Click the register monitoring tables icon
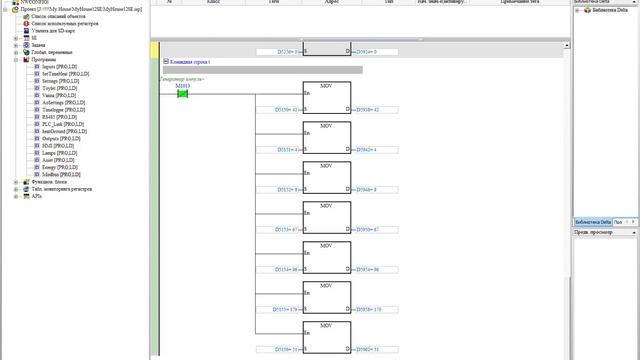 pos(26,189)
